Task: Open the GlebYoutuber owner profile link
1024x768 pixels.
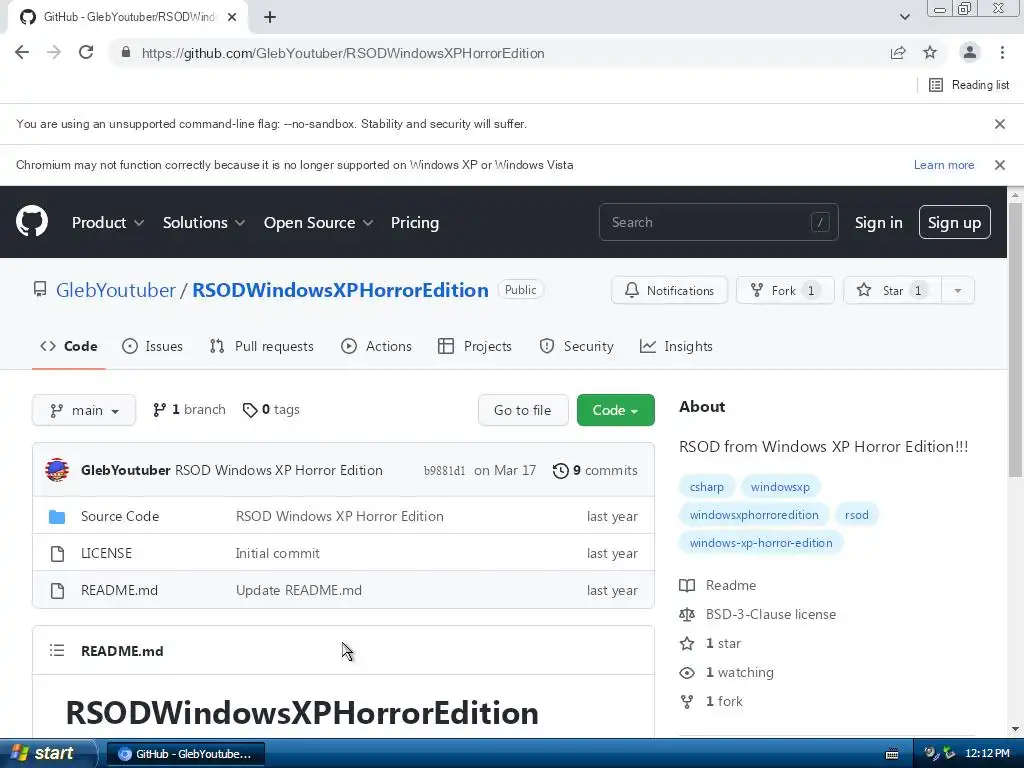Action: point(116,290)
